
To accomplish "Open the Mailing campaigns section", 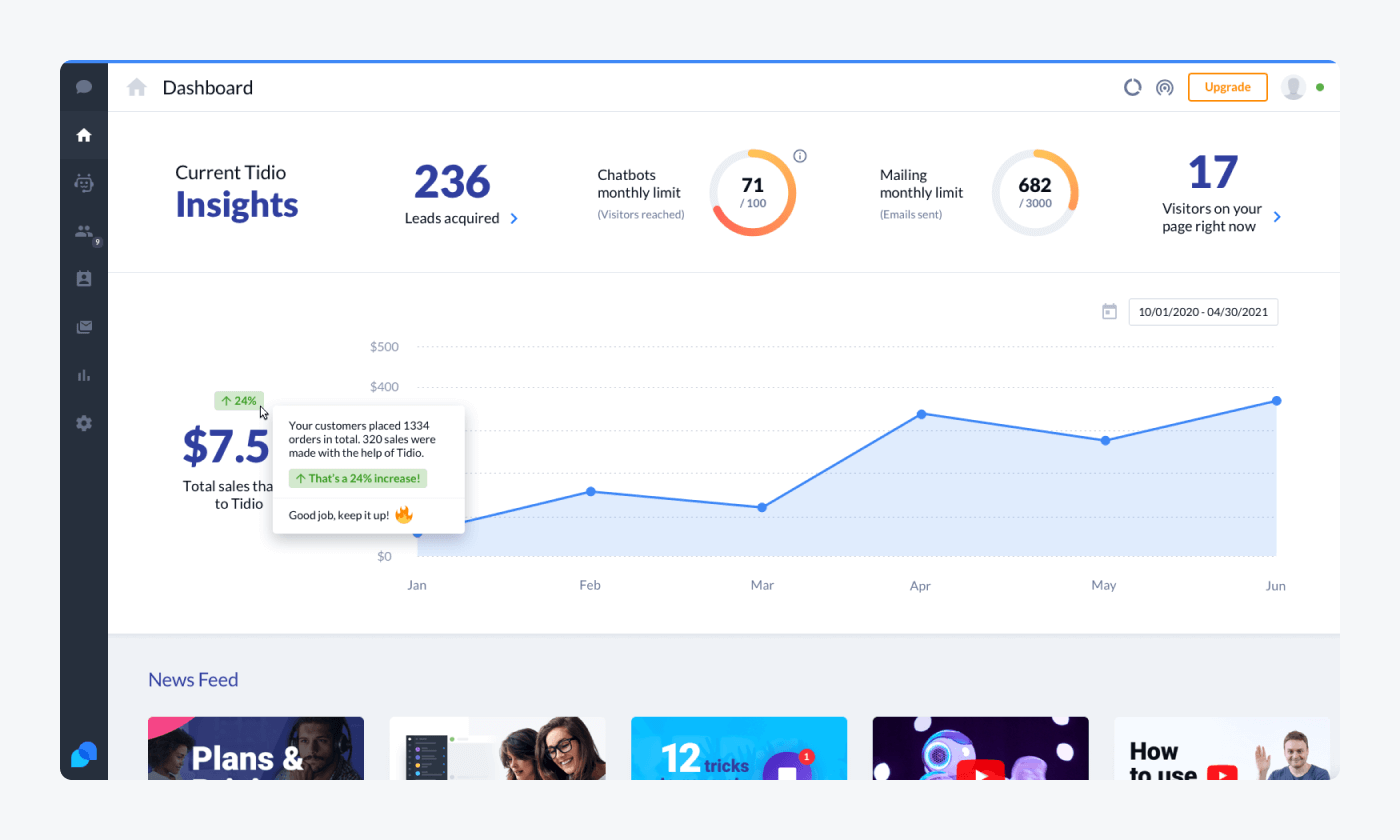I will (84, 327).
